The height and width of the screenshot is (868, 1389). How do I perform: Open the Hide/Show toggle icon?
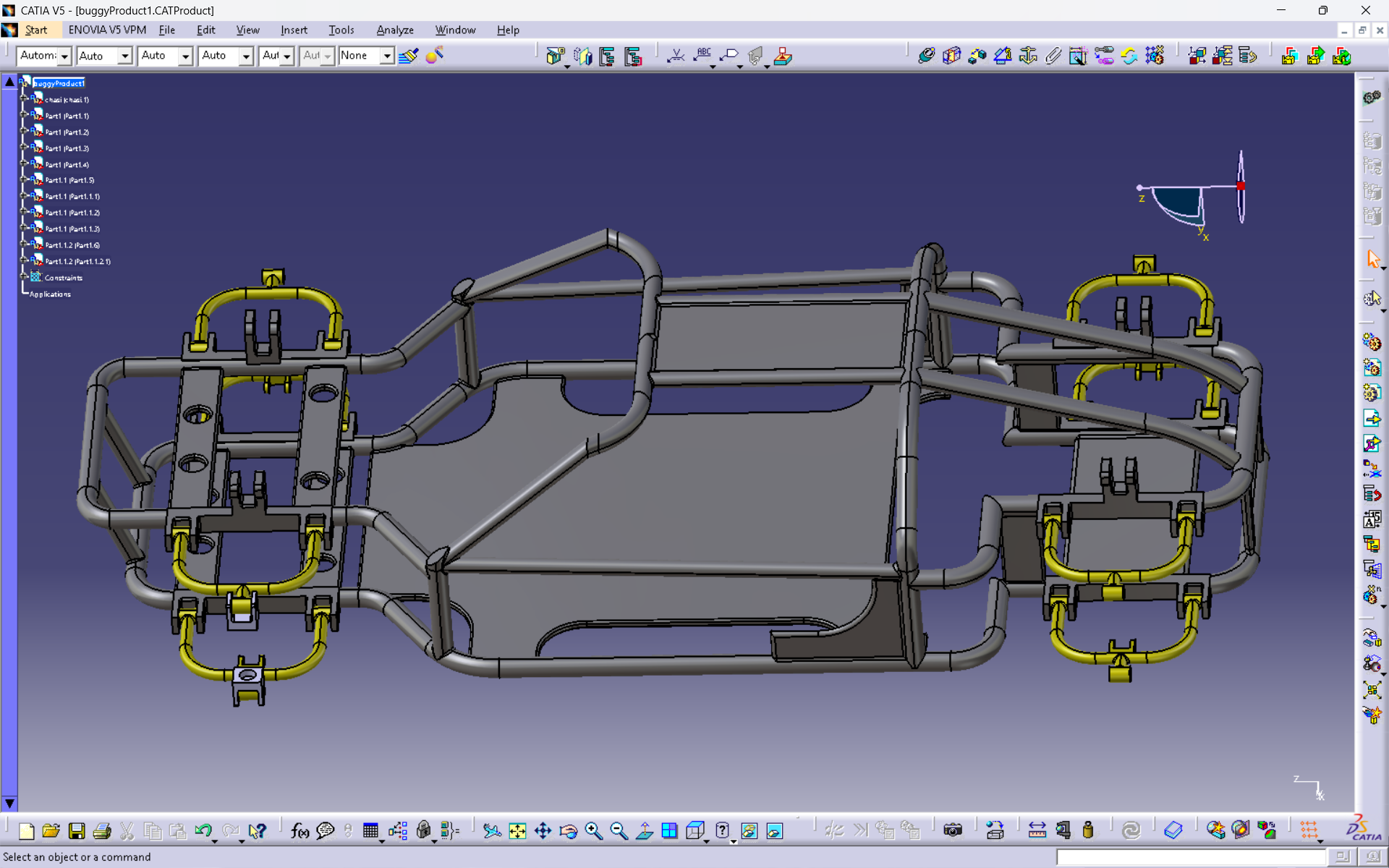[x=749, y=830]
